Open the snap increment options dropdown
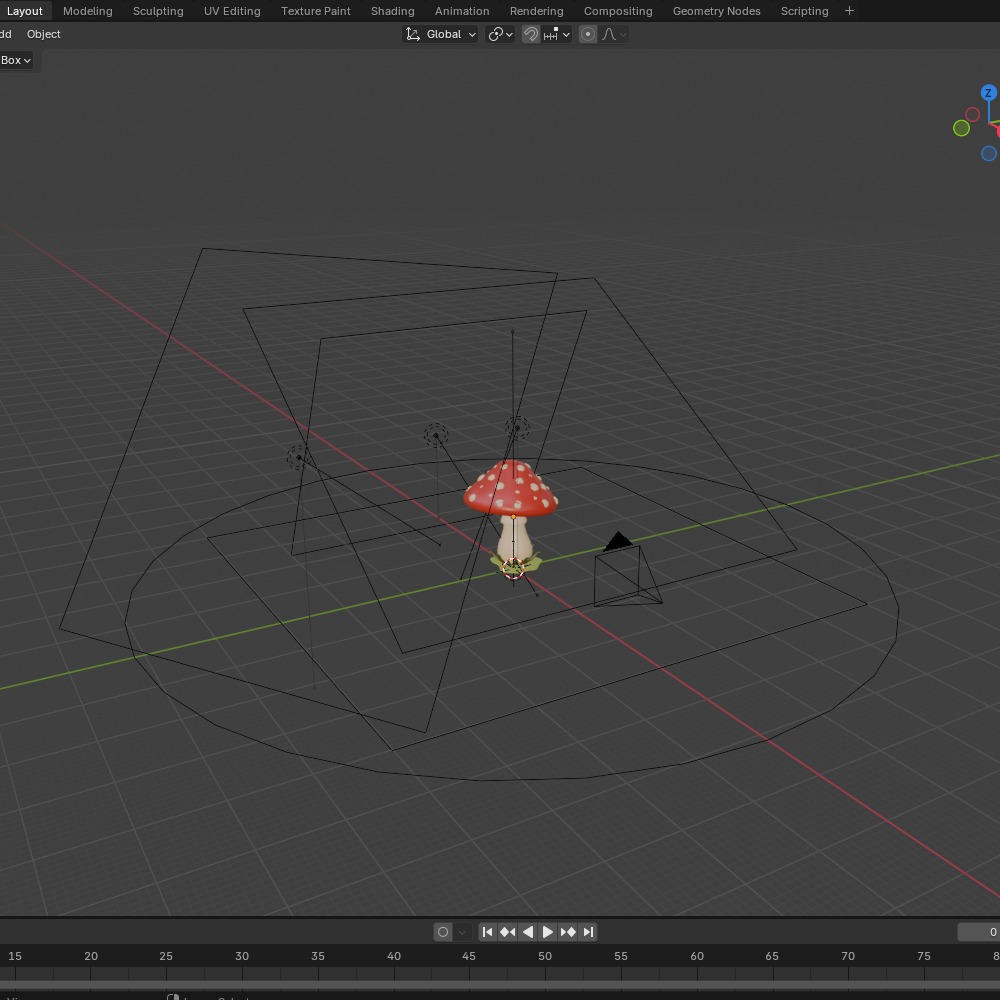This screenshot has width=1000, height=1000. (x=556, y=34)
